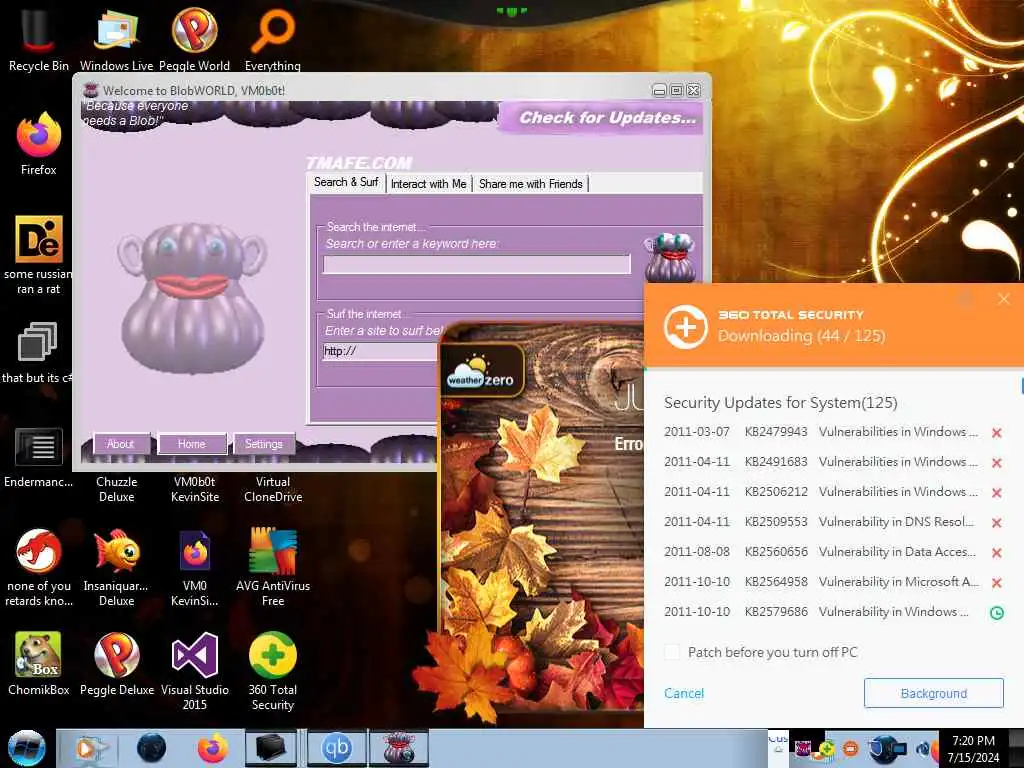Focus the 'Search or enter a keyword' field
This screenshot has width=1024, height=768.
477,264
